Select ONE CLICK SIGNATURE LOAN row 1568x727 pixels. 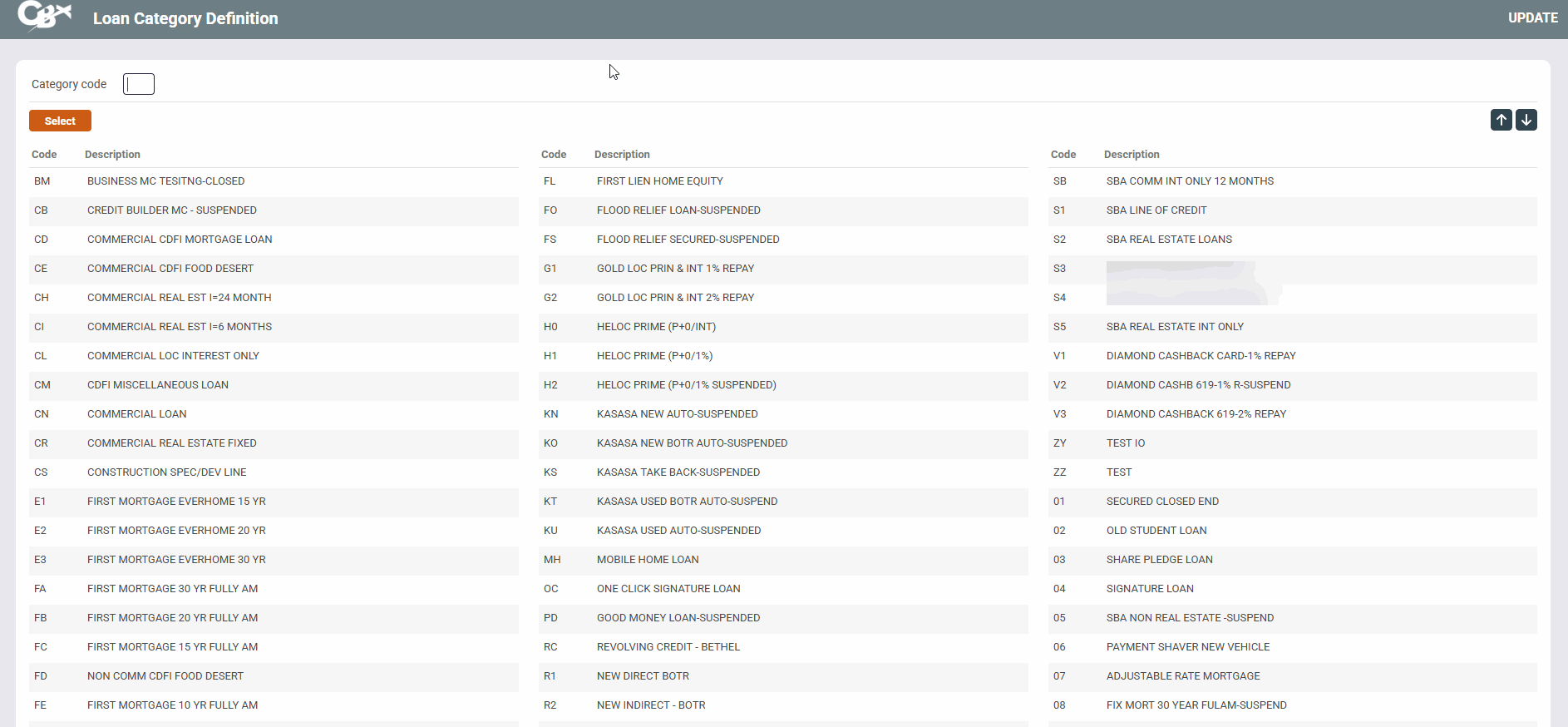(668, 589)
